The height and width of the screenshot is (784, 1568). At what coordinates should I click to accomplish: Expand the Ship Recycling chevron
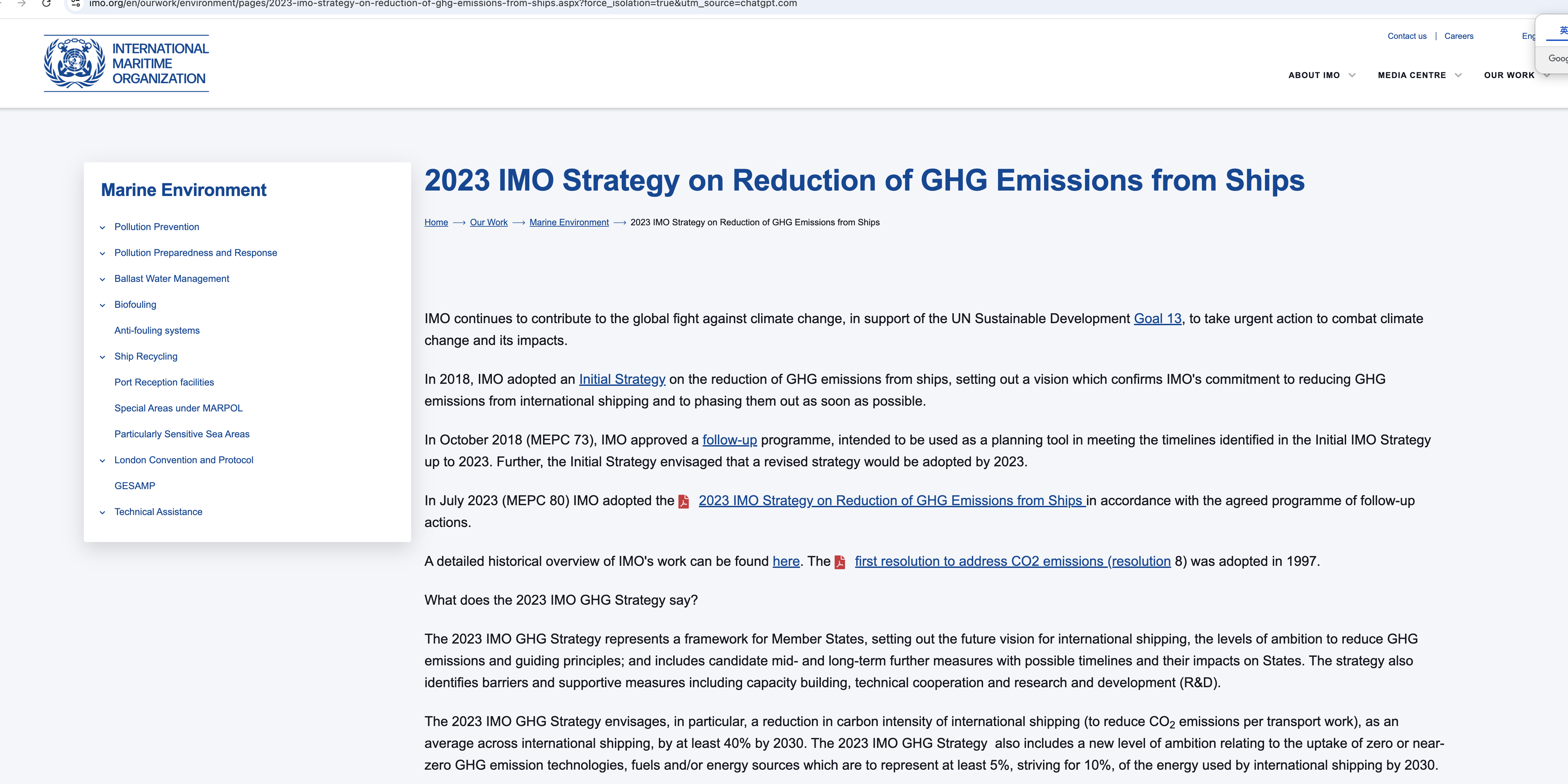102,357
